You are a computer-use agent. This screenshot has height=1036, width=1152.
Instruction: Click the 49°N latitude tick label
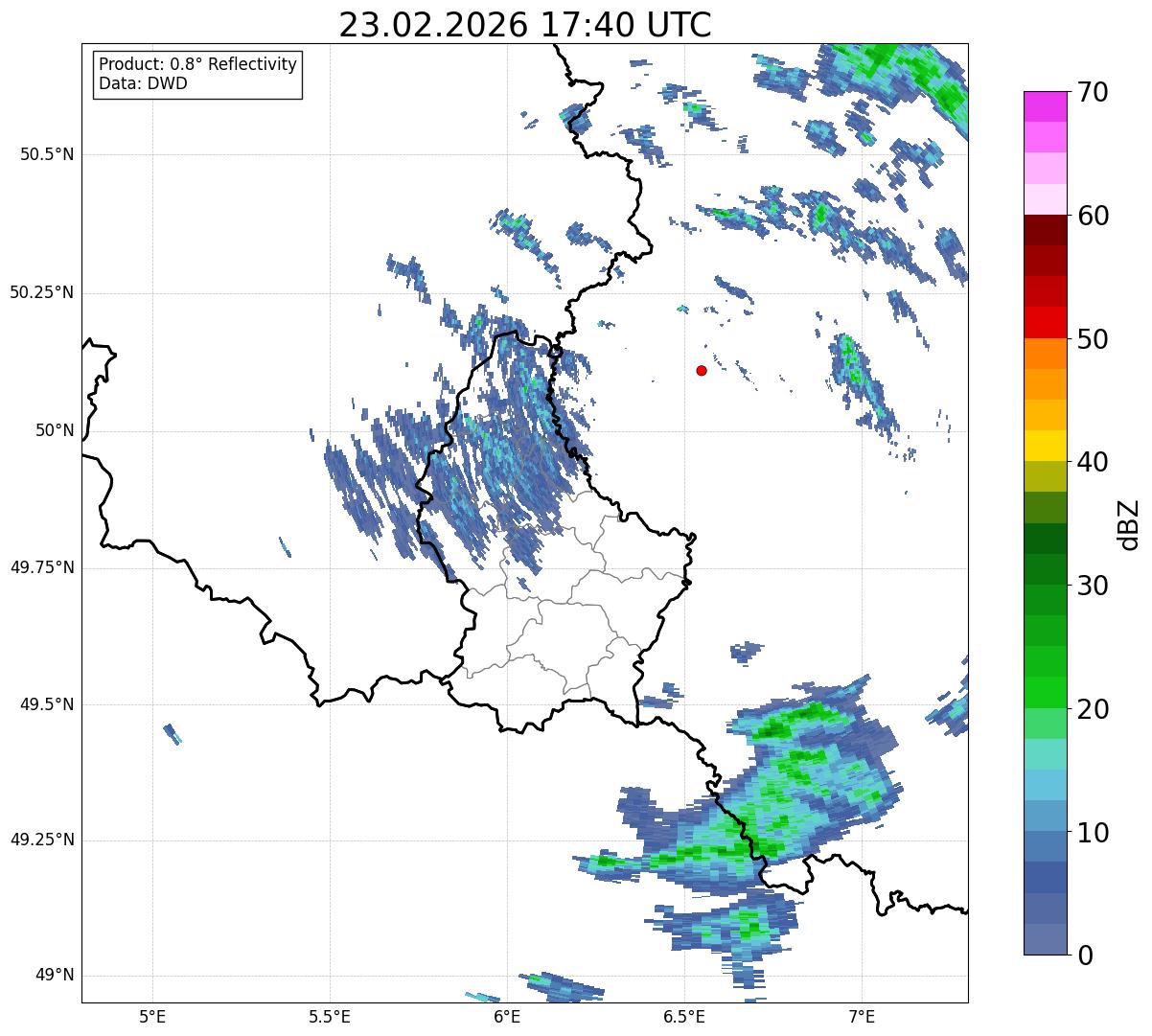[55, 976]
